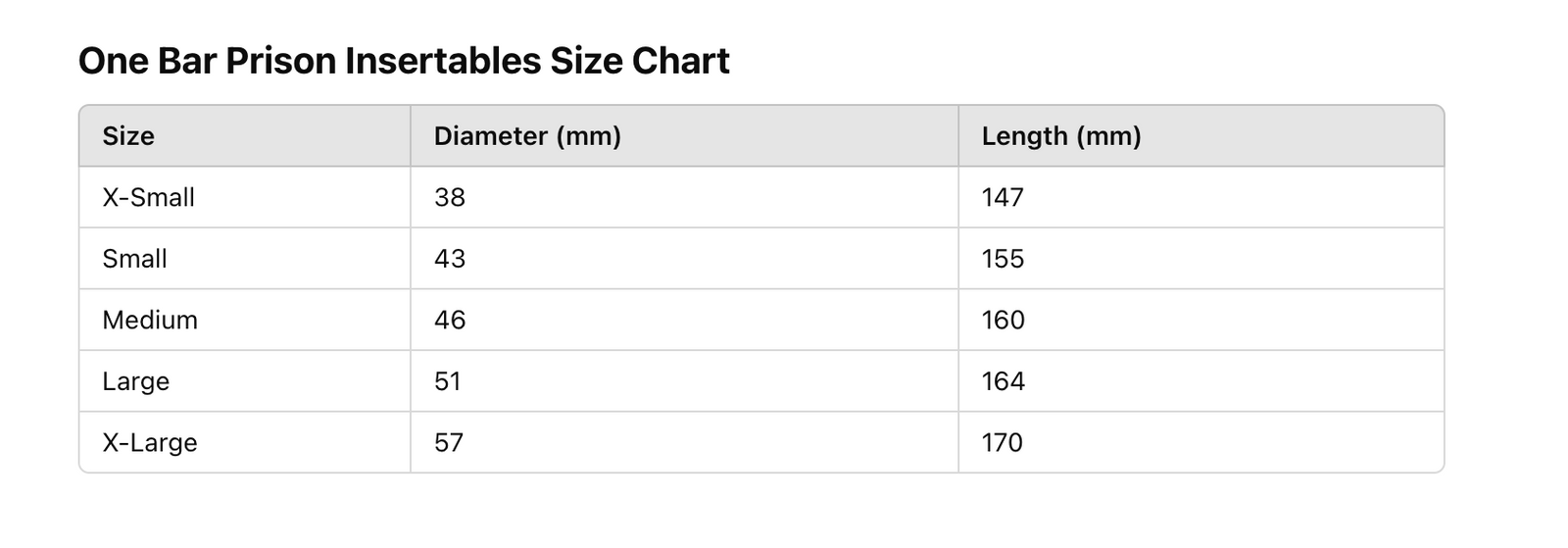The image size is (1568, 548).
Task: Select the 170 length cell
Action: tap(1003, 443)
